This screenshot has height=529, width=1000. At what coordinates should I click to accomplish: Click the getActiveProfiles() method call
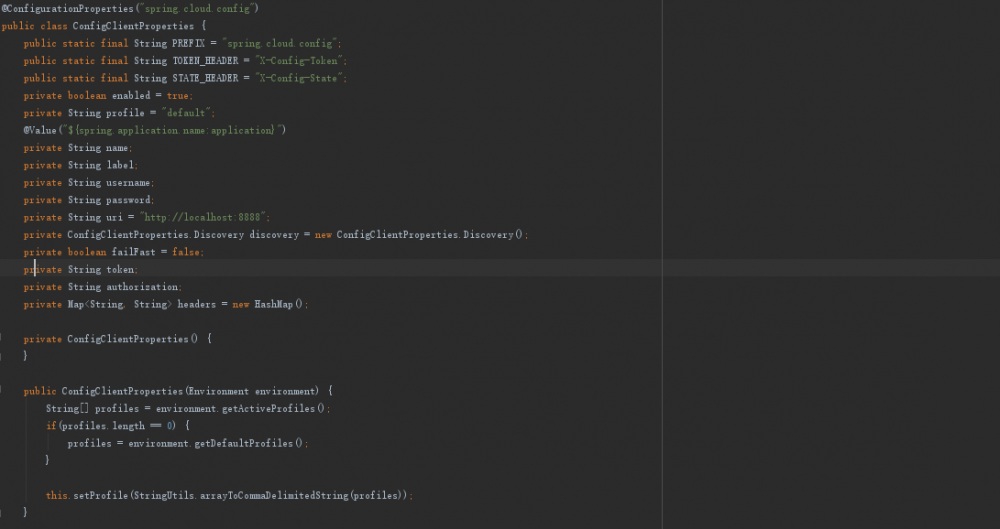tap(273, 408)
